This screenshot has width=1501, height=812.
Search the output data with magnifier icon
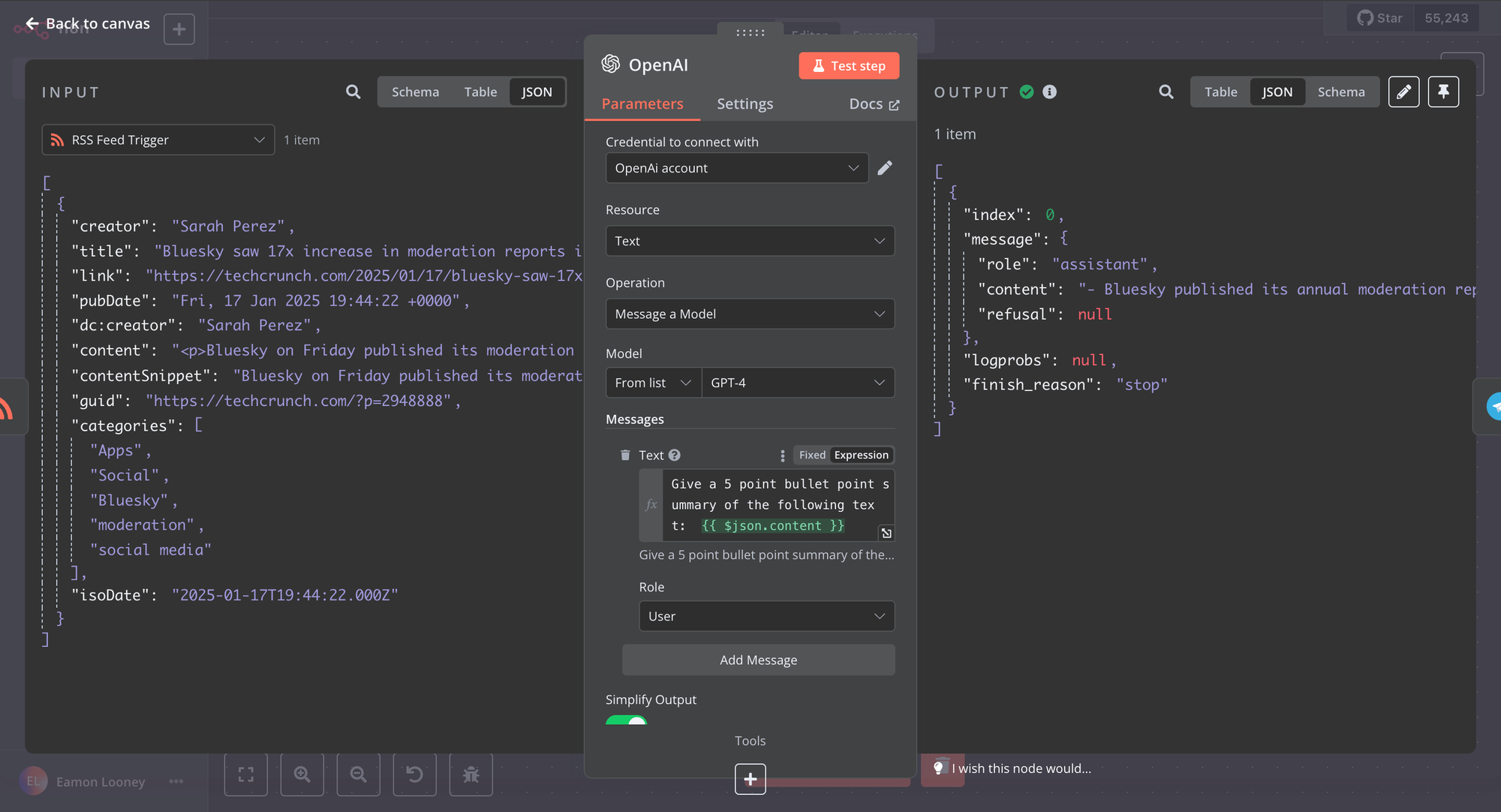pos(1166,92)
